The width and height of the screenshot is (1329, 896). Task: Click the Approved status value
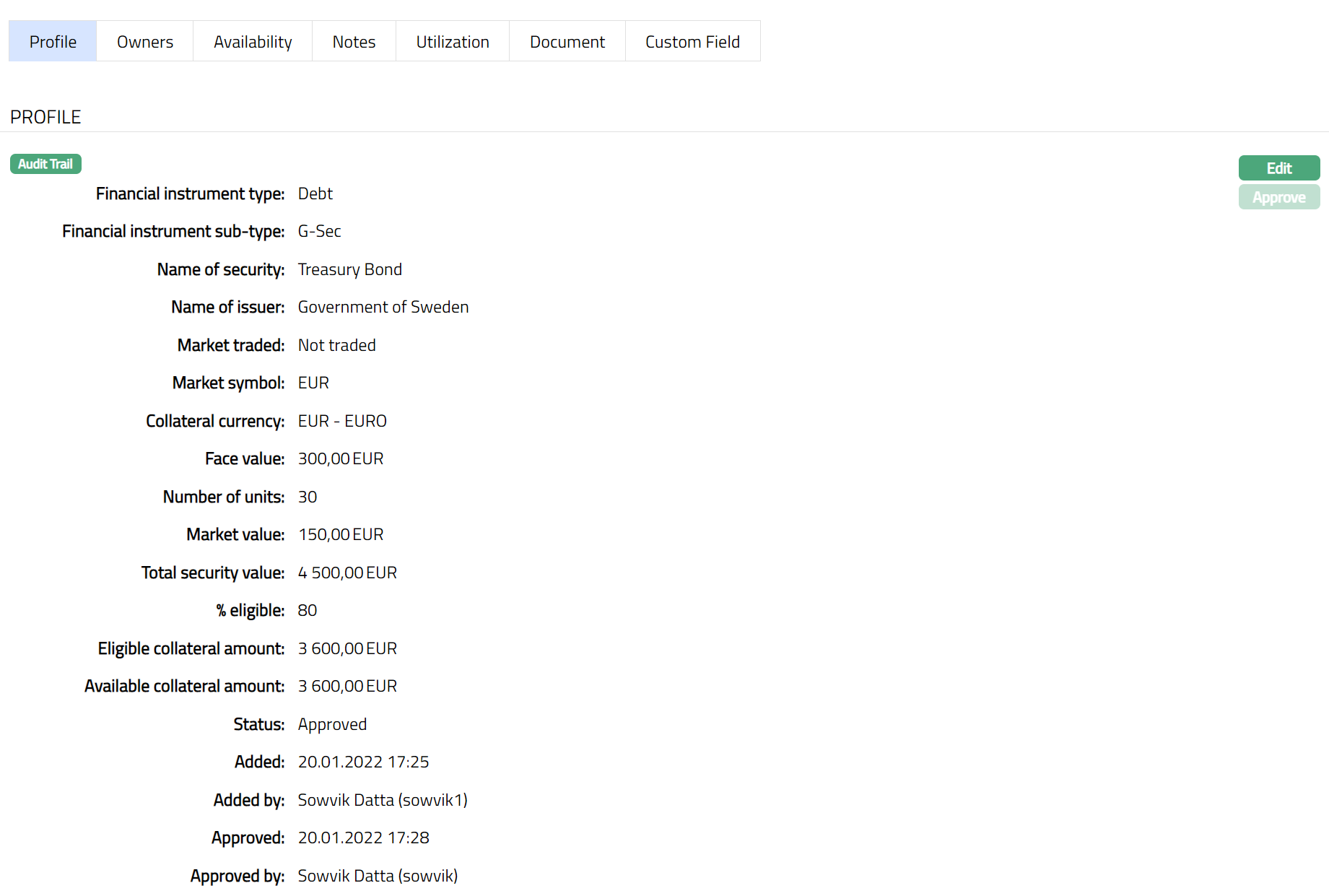point(332,724)
